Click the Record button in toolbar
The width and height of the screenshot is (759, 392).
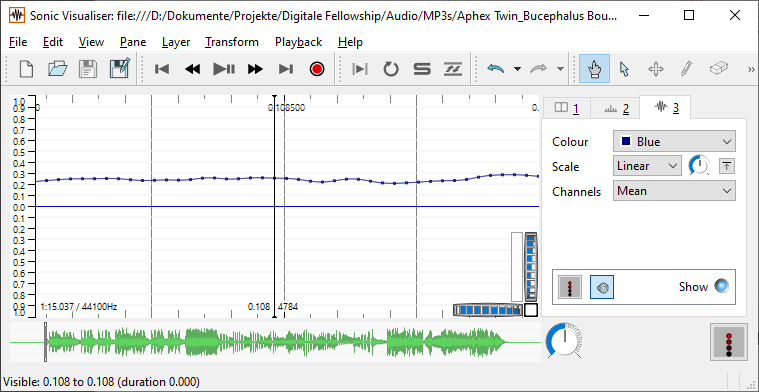click(x=317, y=69)
